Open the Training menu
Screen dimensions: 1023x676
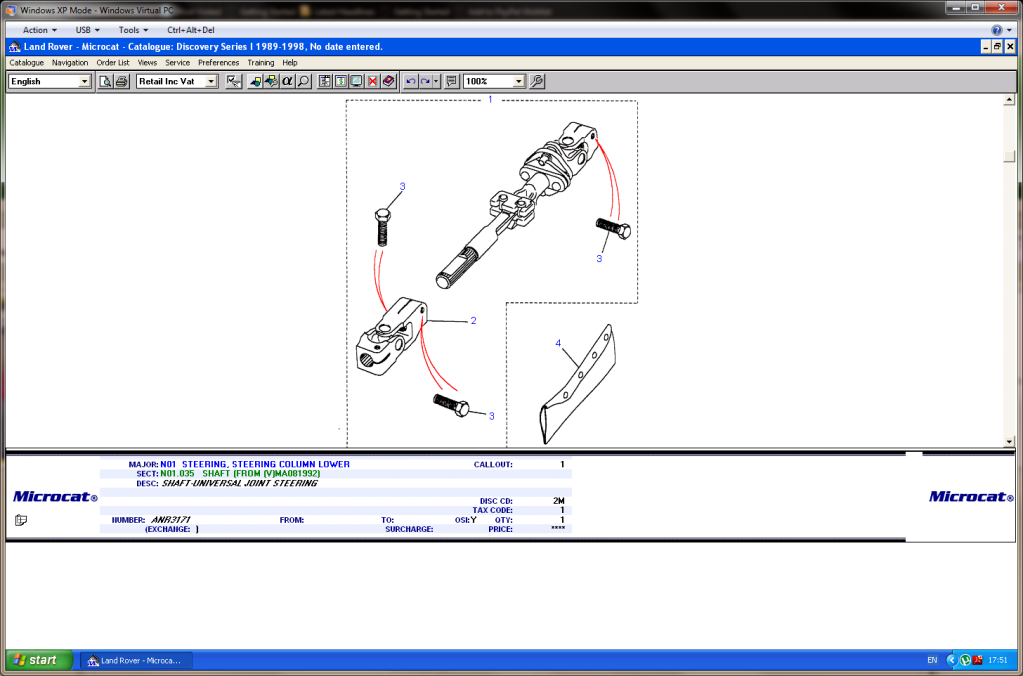coord(261,63)
